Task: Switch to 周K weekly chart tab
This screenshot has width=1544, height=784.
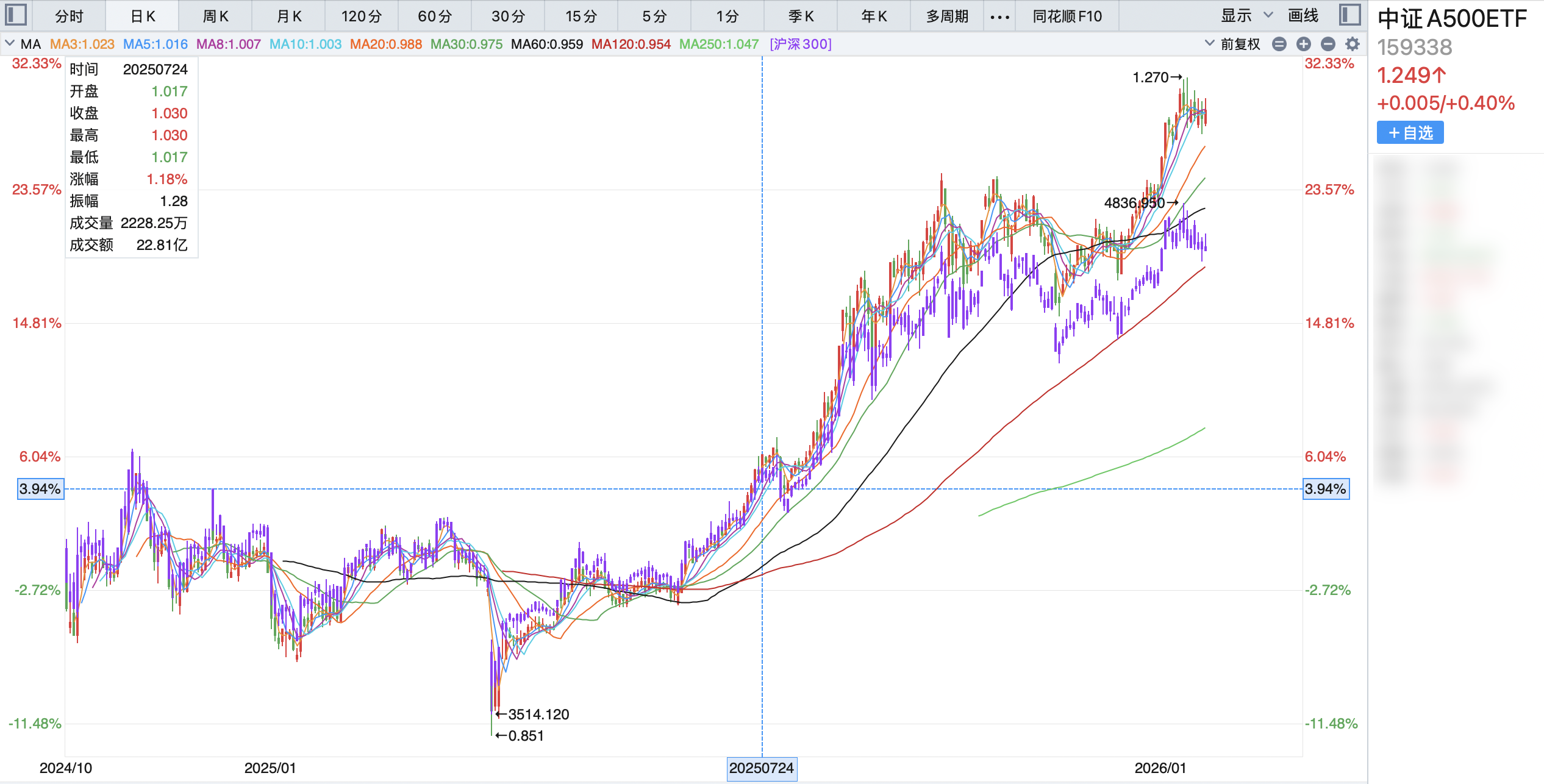Action: point(215,16)
